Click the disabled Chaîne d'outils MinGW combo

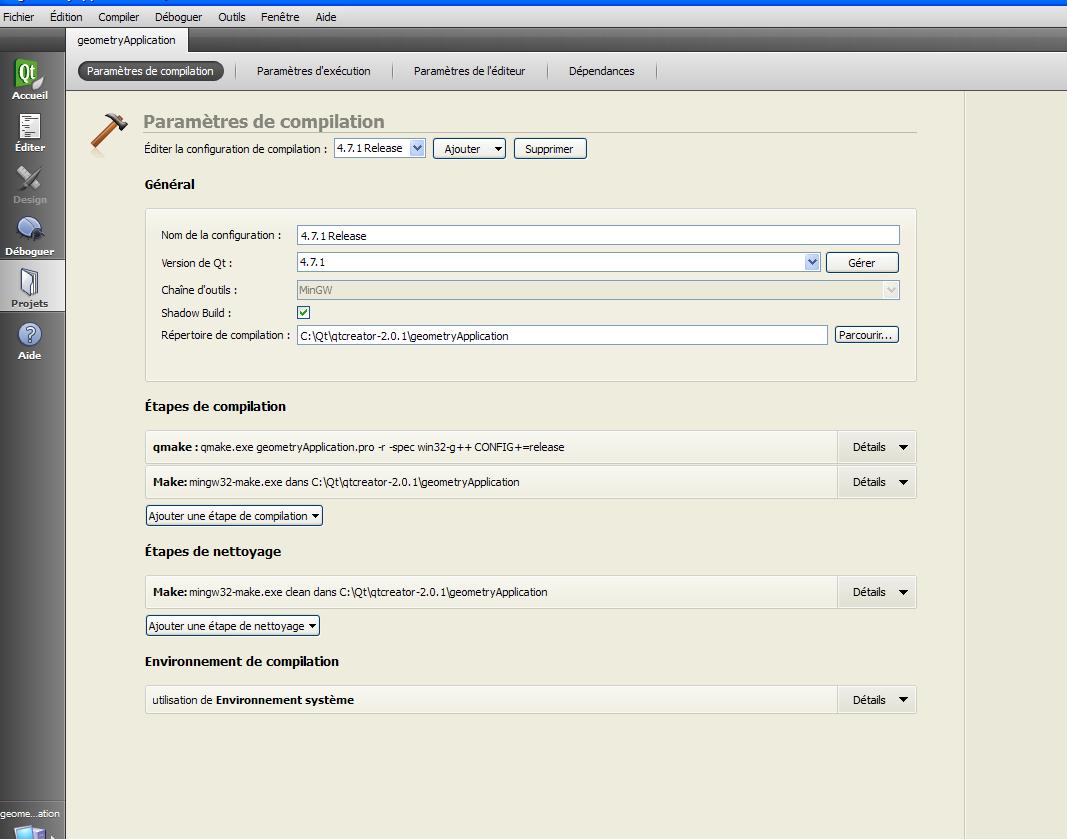[x=598, y=290]
